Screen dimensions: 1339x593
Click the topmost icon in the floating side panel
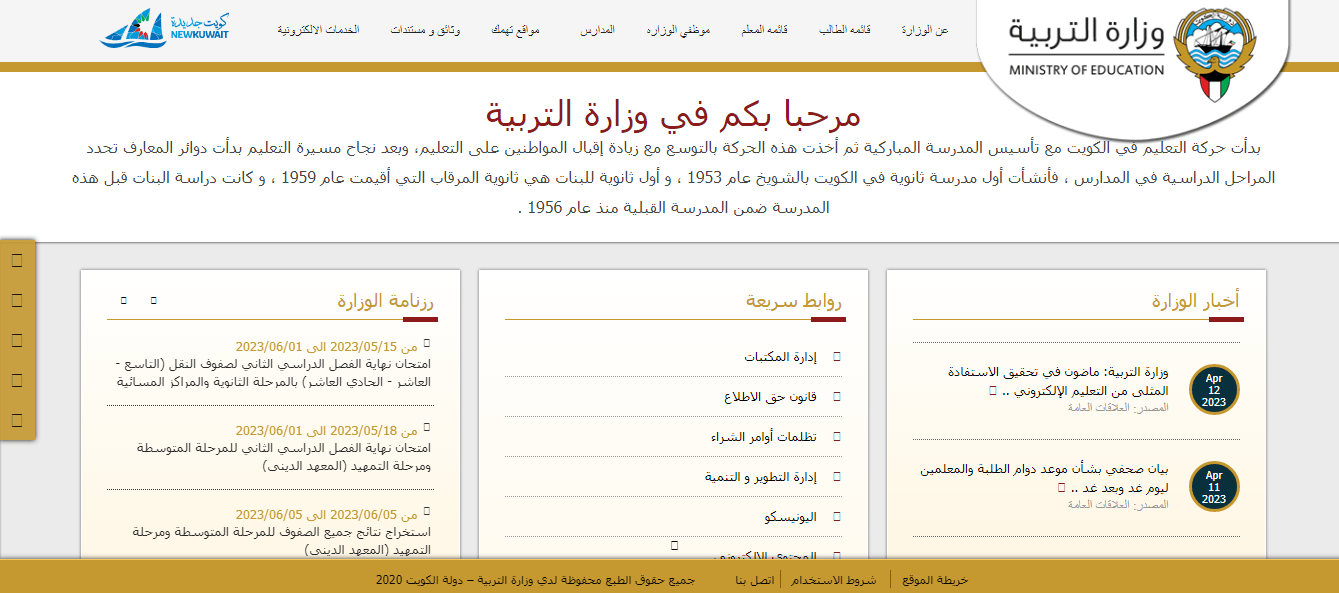(17, 261)
